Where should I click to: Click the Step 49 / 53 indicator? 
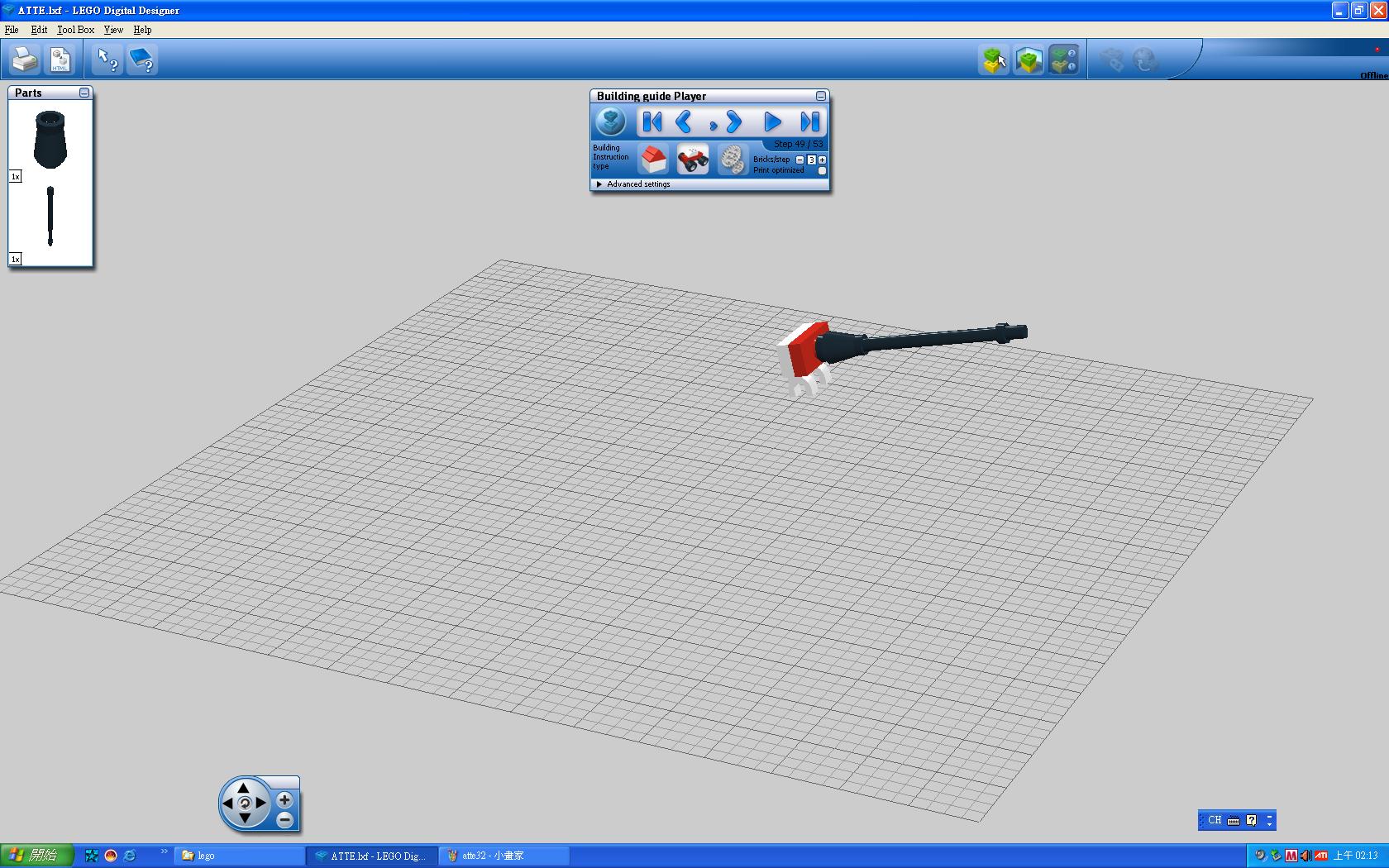point(798,144)
